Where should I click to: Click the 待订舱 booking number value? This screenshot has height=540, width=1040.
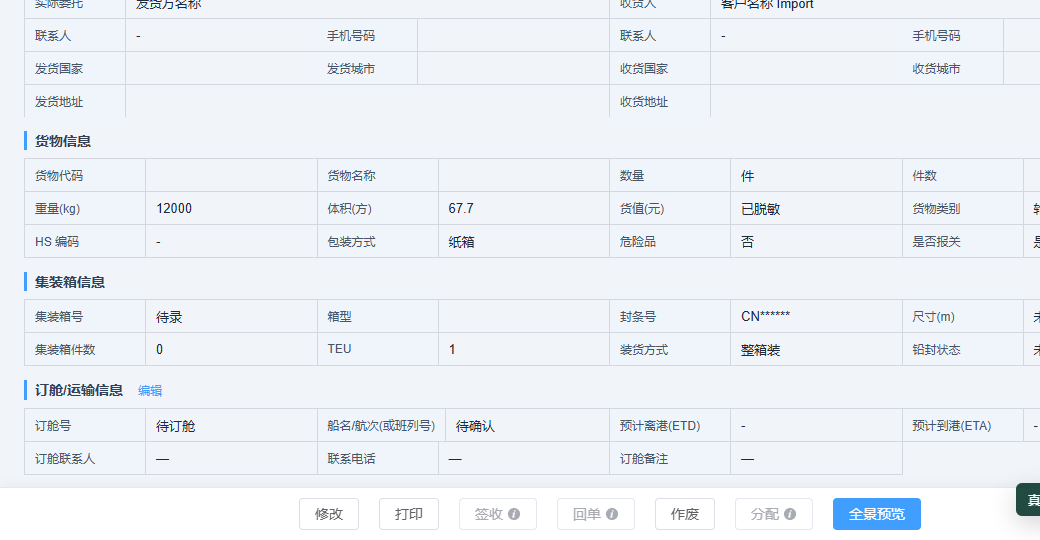point(176,426)
